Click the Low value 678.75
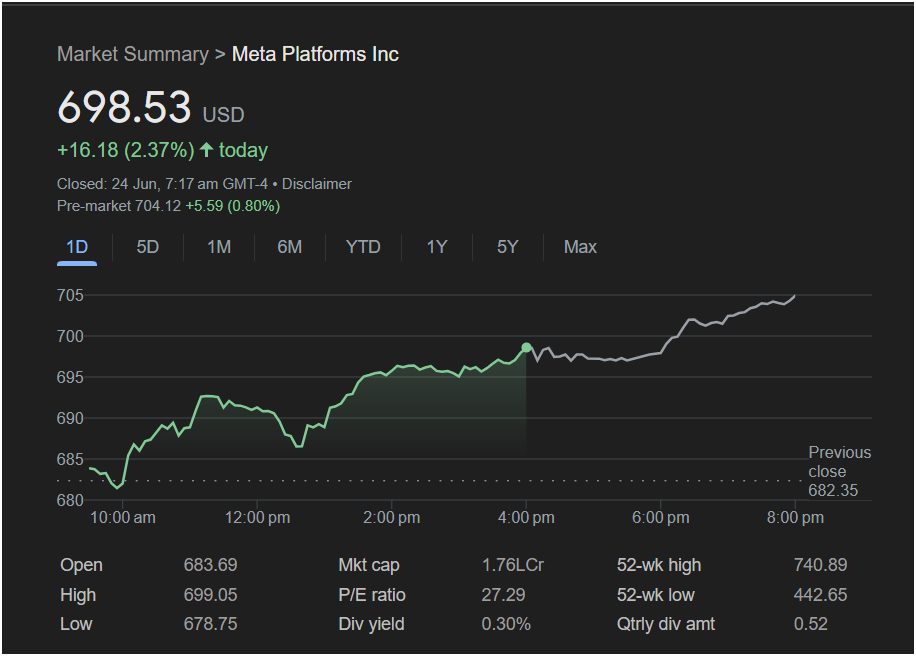916x656 pixels. (x=210, y=624)
